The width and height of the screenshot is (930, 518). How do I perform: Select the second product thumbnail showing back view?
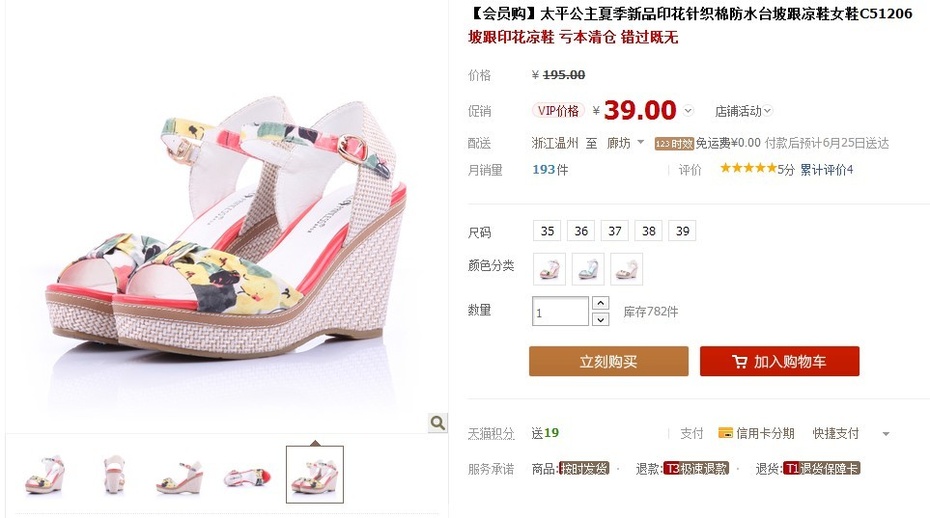(x=113, y=475)
